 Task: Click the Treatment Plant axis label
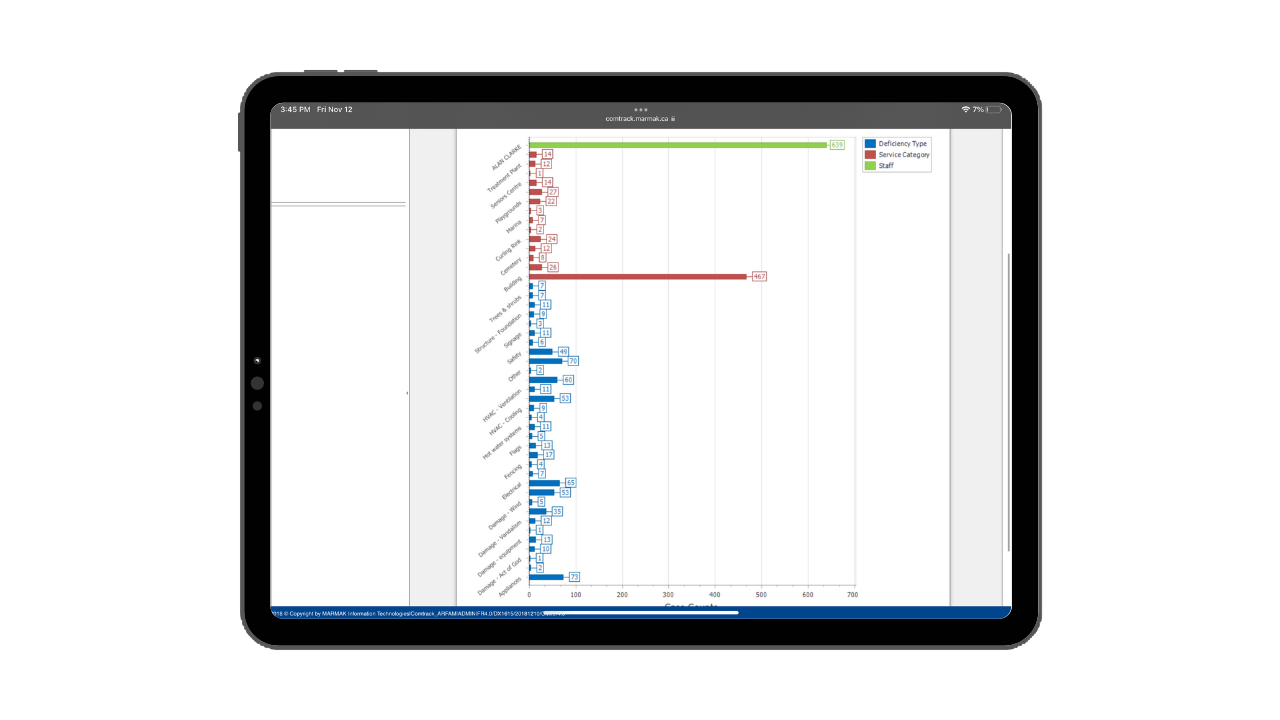(x=505, y=177)
